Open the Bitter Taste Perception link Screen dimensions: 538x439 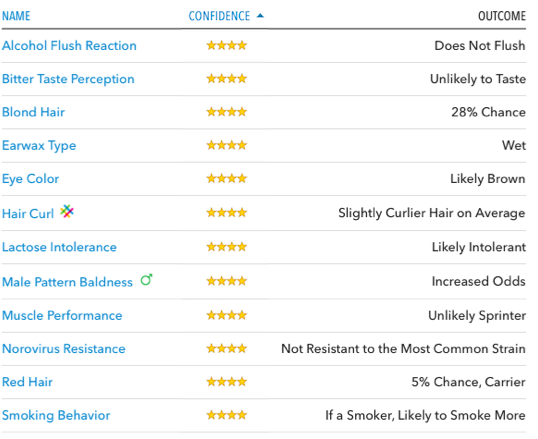(x=68, y=79)
